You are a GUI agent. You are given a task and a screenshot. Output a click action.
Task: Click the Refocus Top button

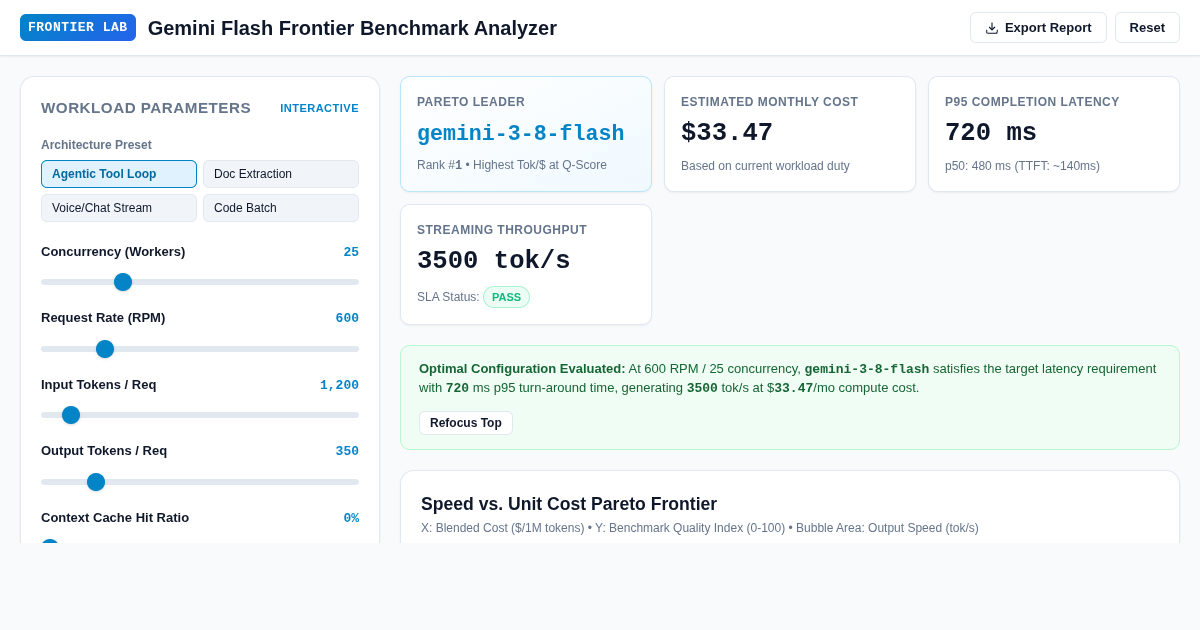[x=466, y=423]
